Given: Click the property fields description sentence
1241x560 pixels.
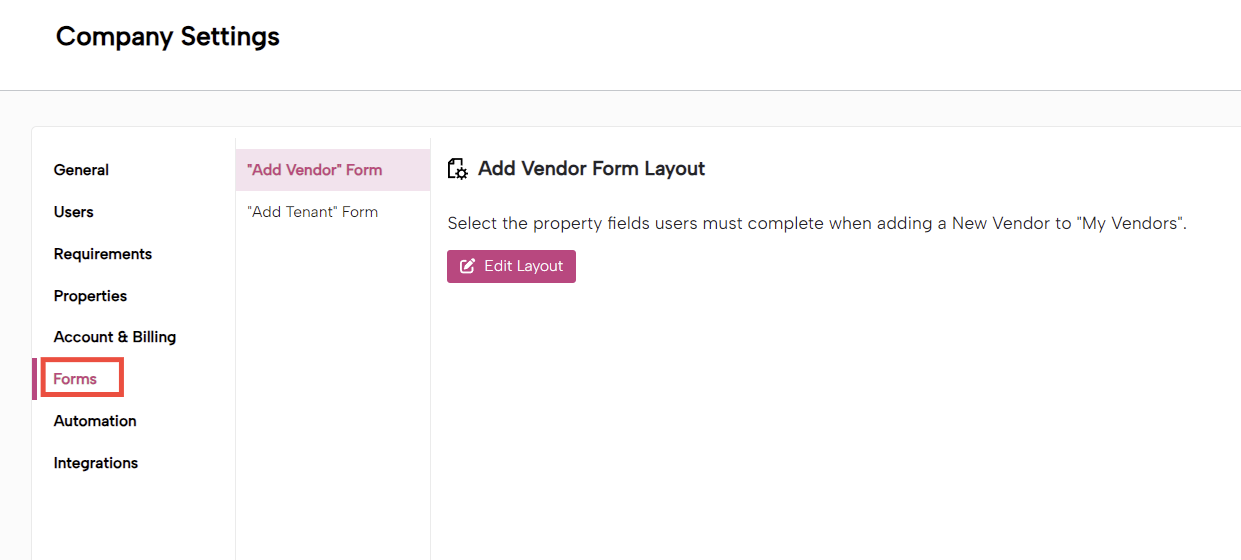Looking at the screenshot, I should click(817, 223).
